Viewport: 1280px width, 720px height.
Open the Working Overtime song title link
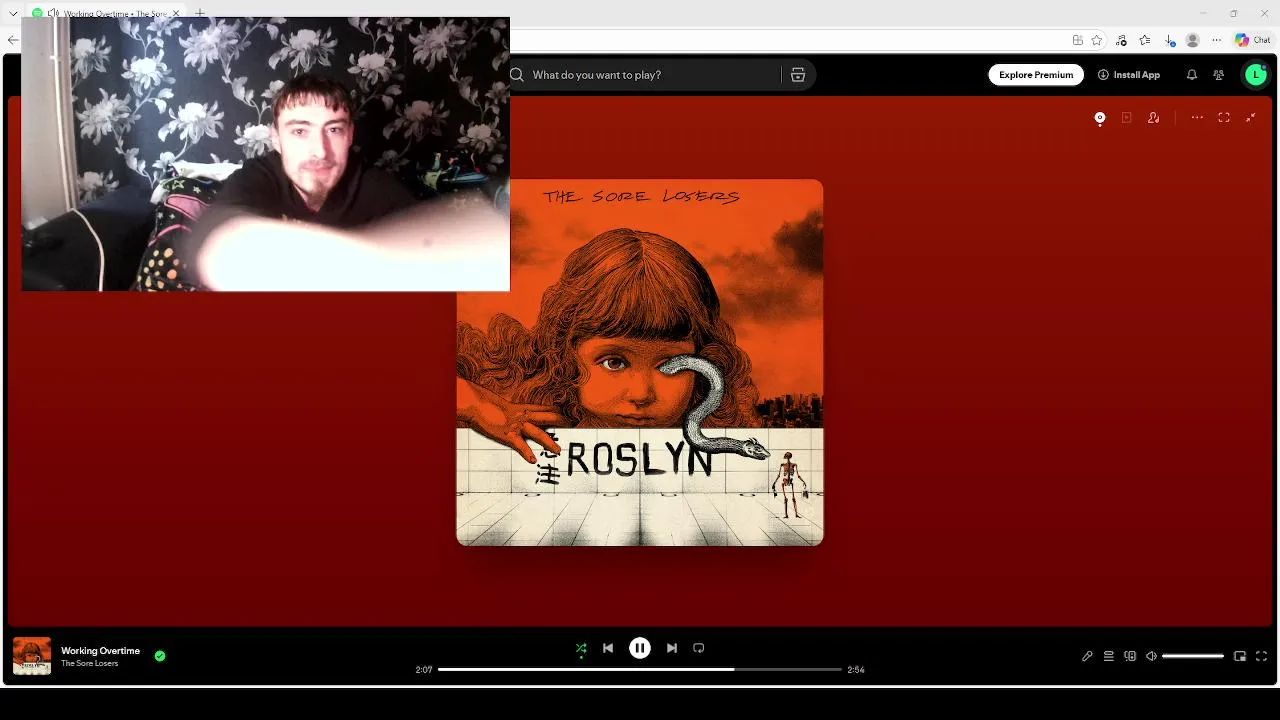[x=100, y=651]
